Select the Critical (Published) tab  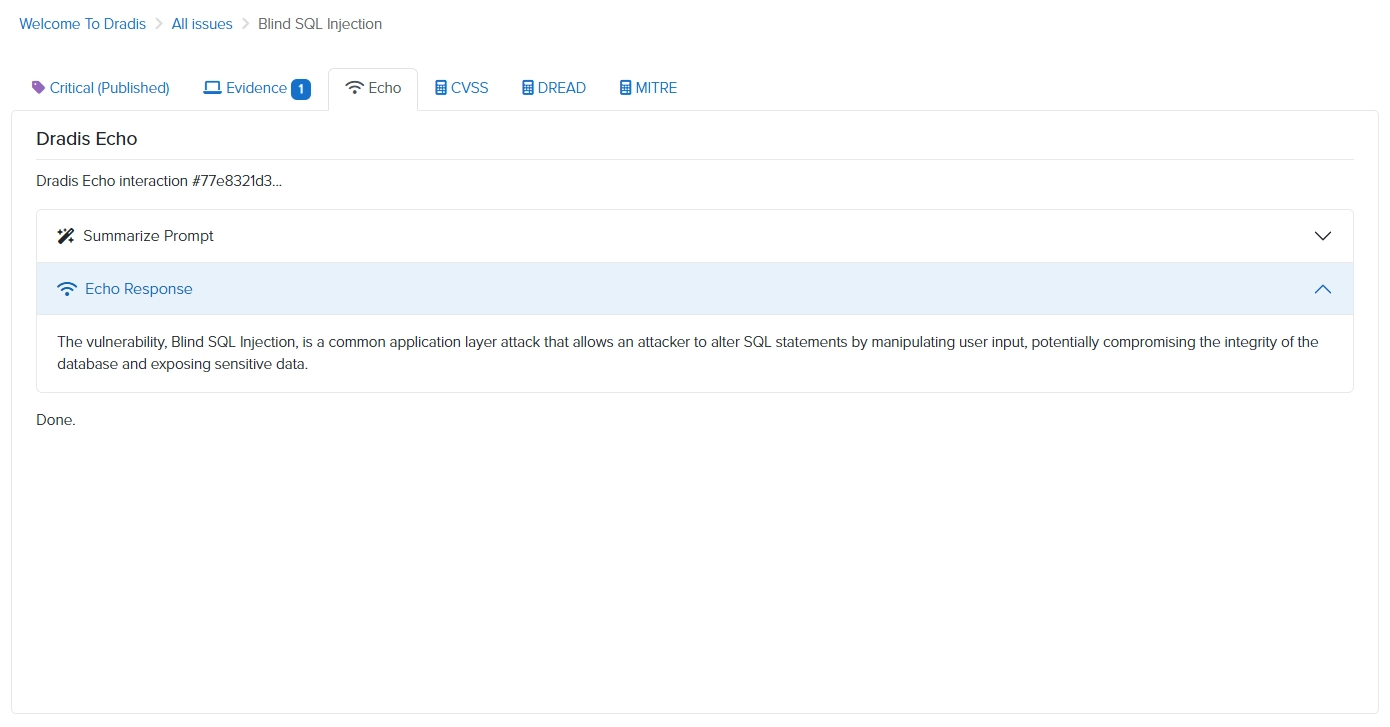[100, 88]
